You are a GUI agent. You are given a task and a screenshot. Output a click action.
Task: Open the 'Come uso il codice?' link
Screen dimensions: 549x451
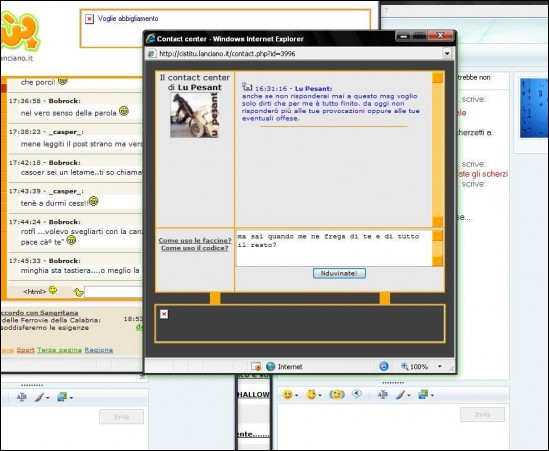(195, 248)
